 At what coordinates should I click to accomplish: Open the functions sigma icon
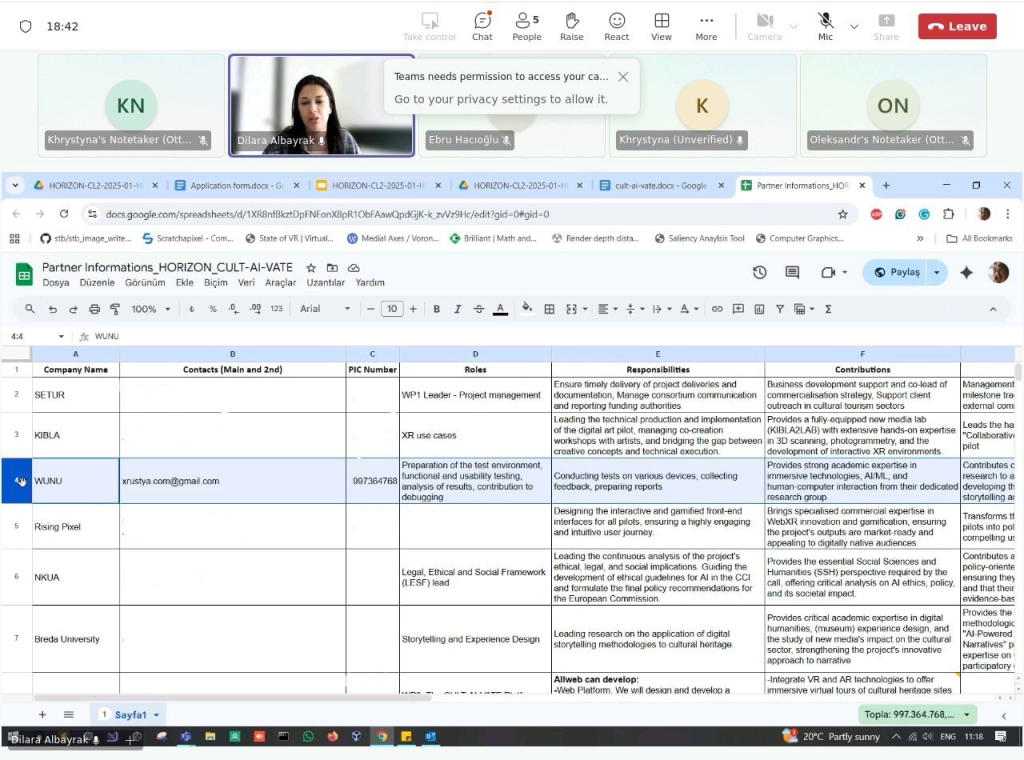[x=828, y=309]
